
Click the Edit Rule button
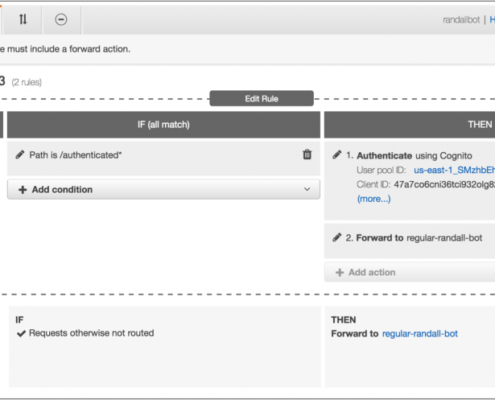tap(262, 99)
